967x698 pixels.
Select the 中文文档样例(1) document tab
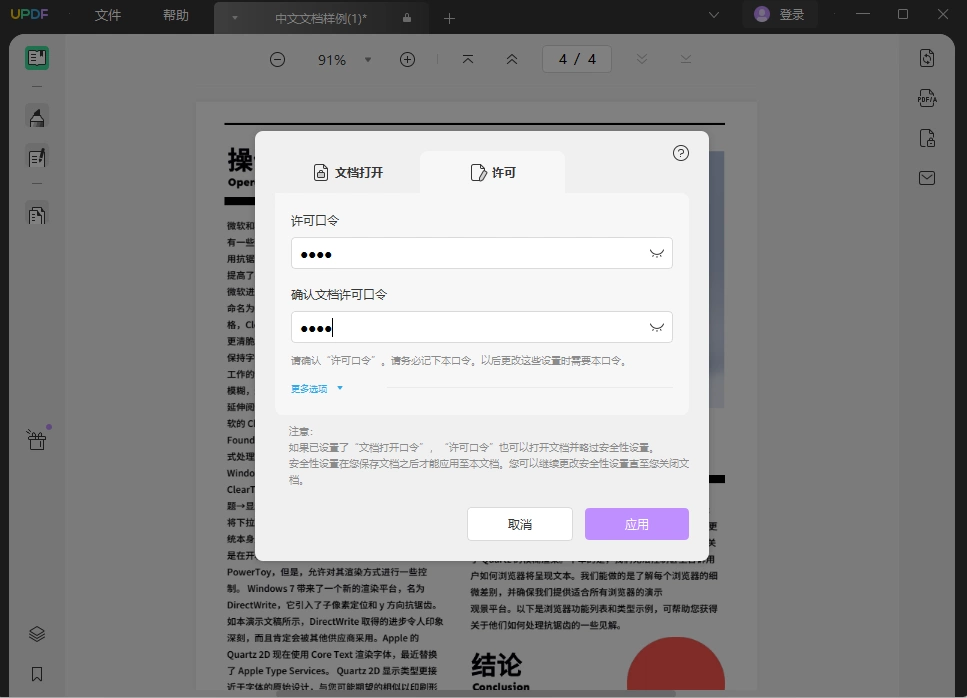pyautogui.click(x=321, y=18)
